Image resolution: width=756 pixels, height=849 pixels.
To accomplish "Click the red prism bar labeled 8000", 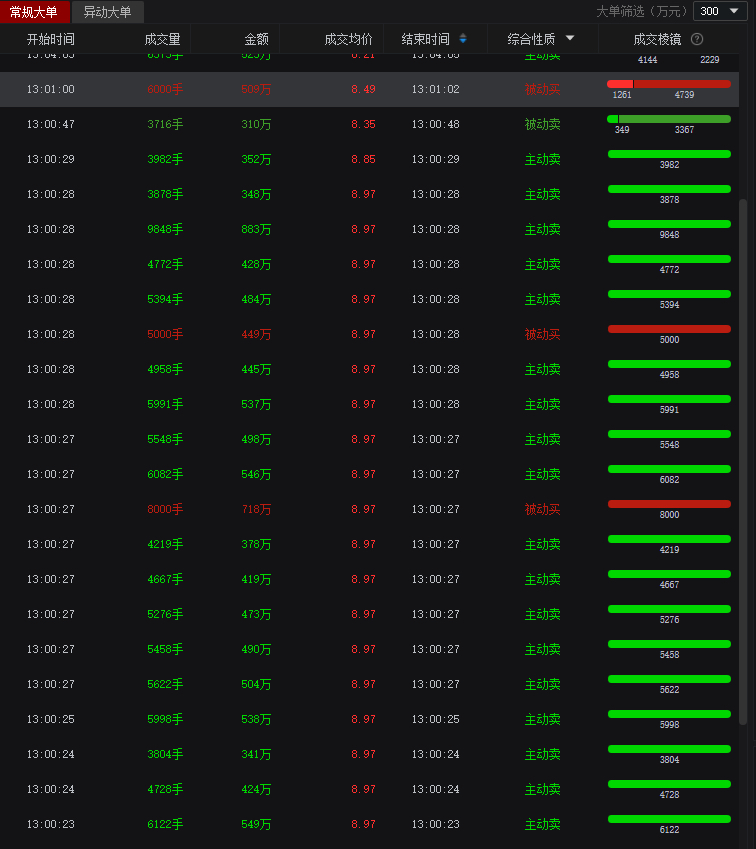I will (669, 504).
